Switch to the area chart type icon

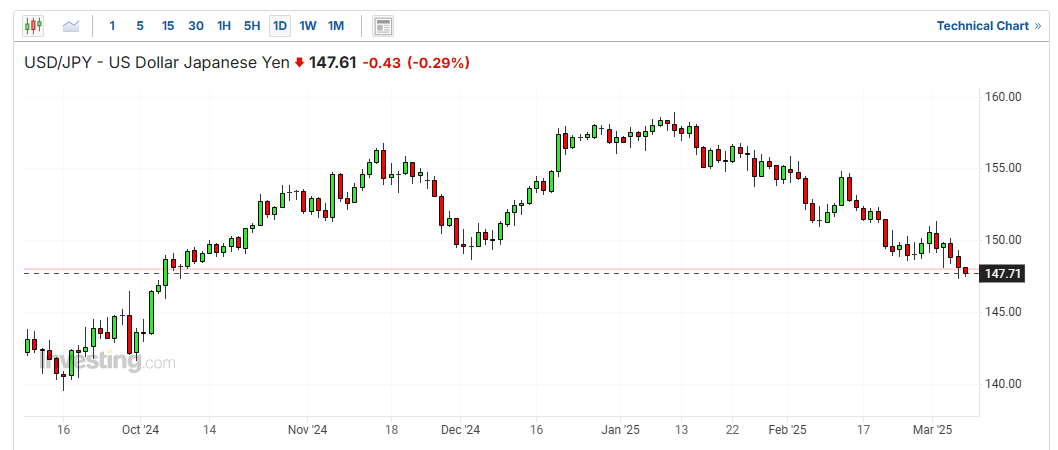click(71, 26)
